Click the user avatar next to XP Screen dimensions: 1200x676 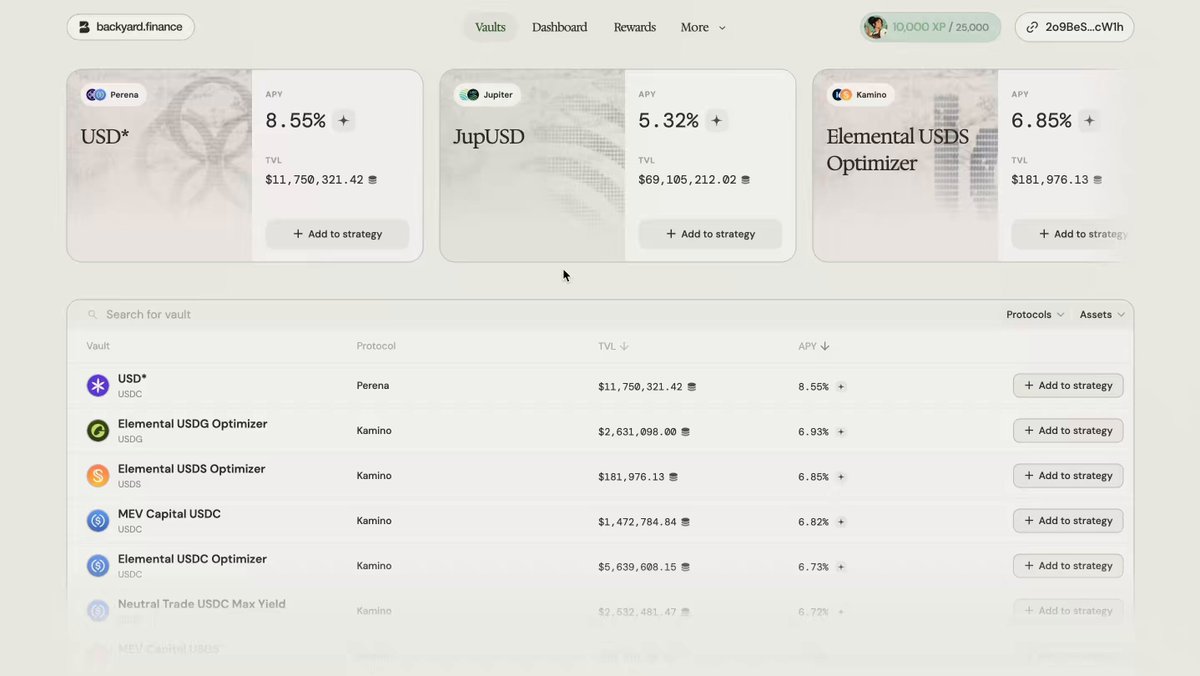[875, 27]
